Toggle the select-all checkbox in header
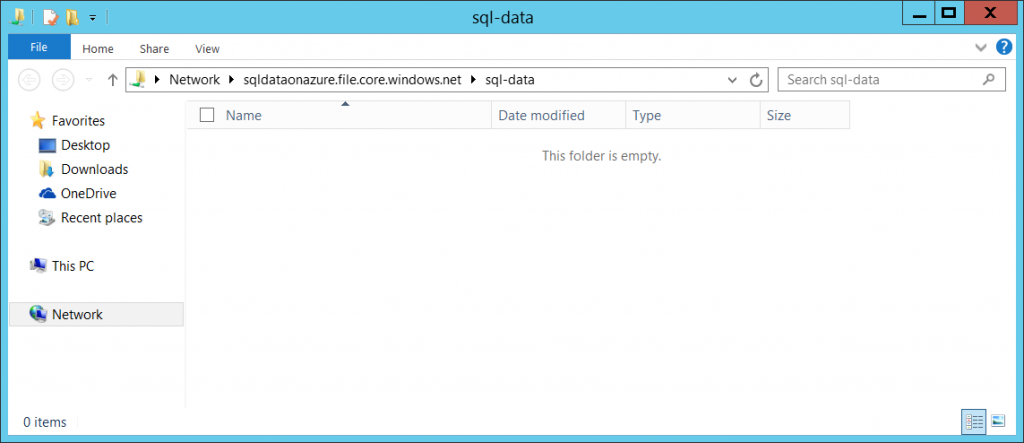The height and width of the screenshot is (443, 1024). pos(207,115)
